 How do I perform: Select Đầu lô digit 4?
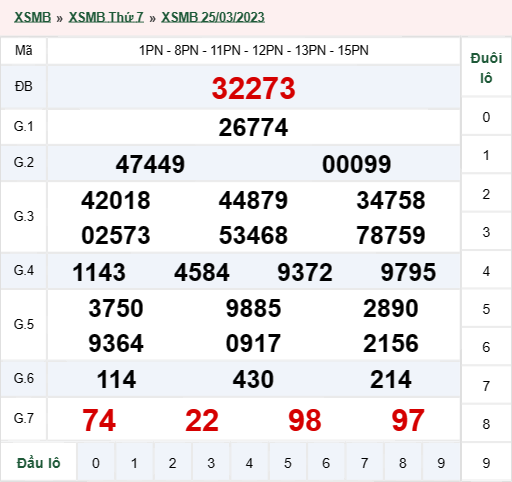pos(249,463)
